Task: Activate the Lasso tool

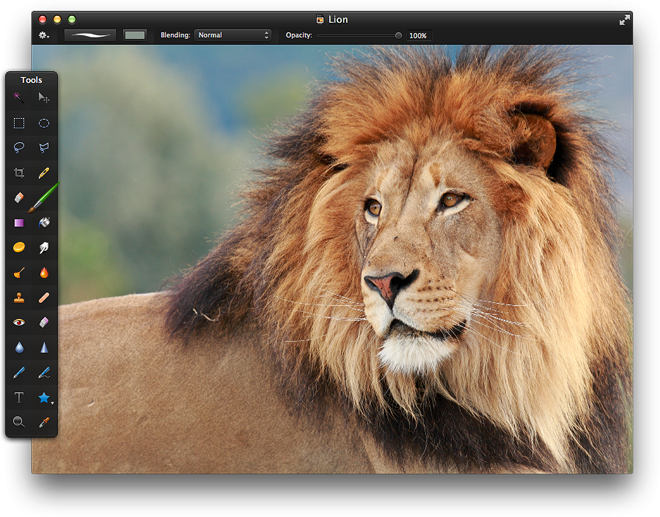Action: click(19, 148)
